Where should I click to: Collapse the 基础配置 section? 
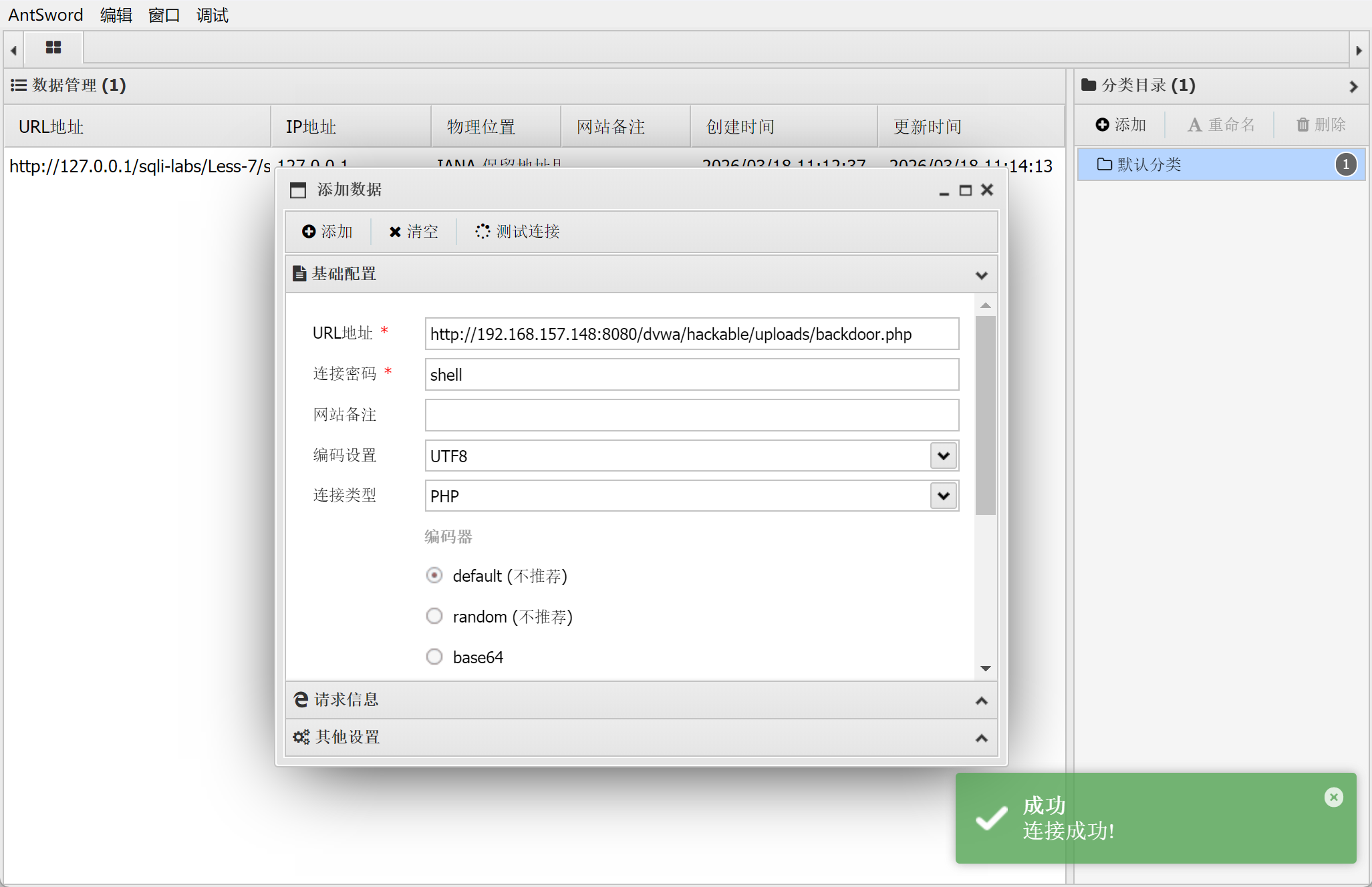click(981, 275)
